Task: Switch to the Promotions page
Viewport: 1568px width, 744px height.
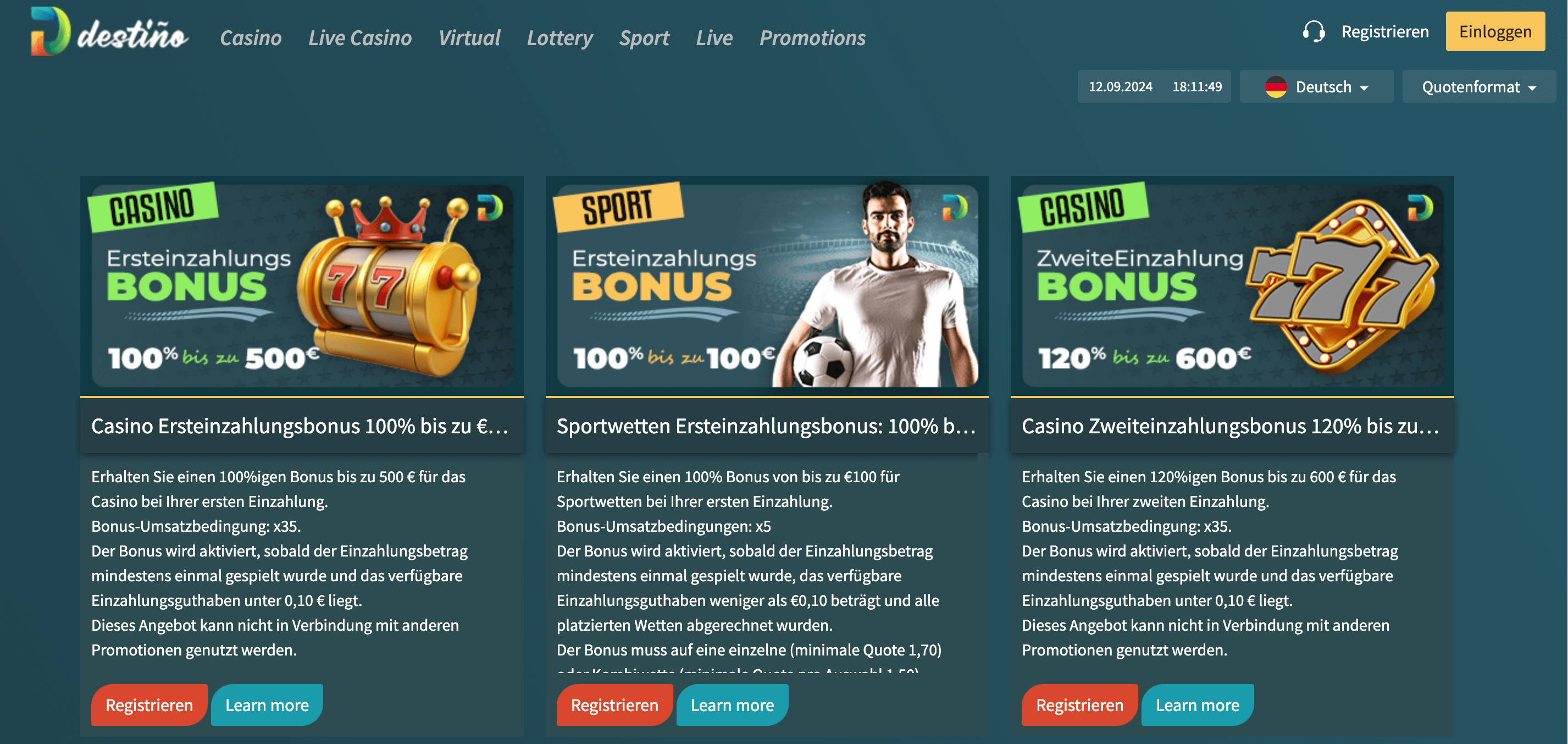Action: (x=812, y=38)
